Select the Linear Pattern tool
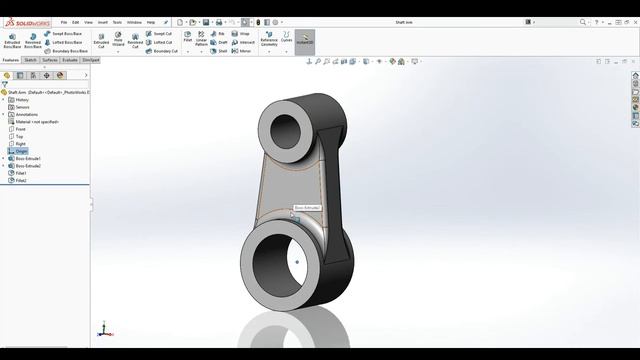Image resolution: width=640 pixels, height=360 pixels. tap(201, 38)
